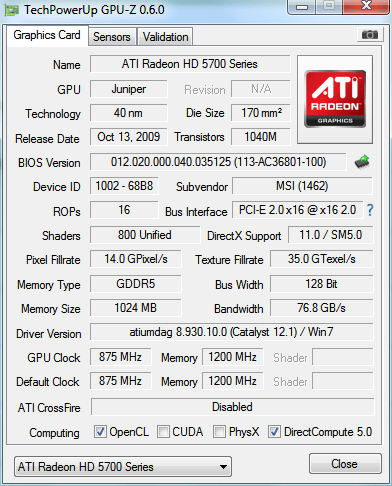Image resolution: width=392 pixels, height=486 pixels.
Task: Click the Close button
Action: [345, 464]
